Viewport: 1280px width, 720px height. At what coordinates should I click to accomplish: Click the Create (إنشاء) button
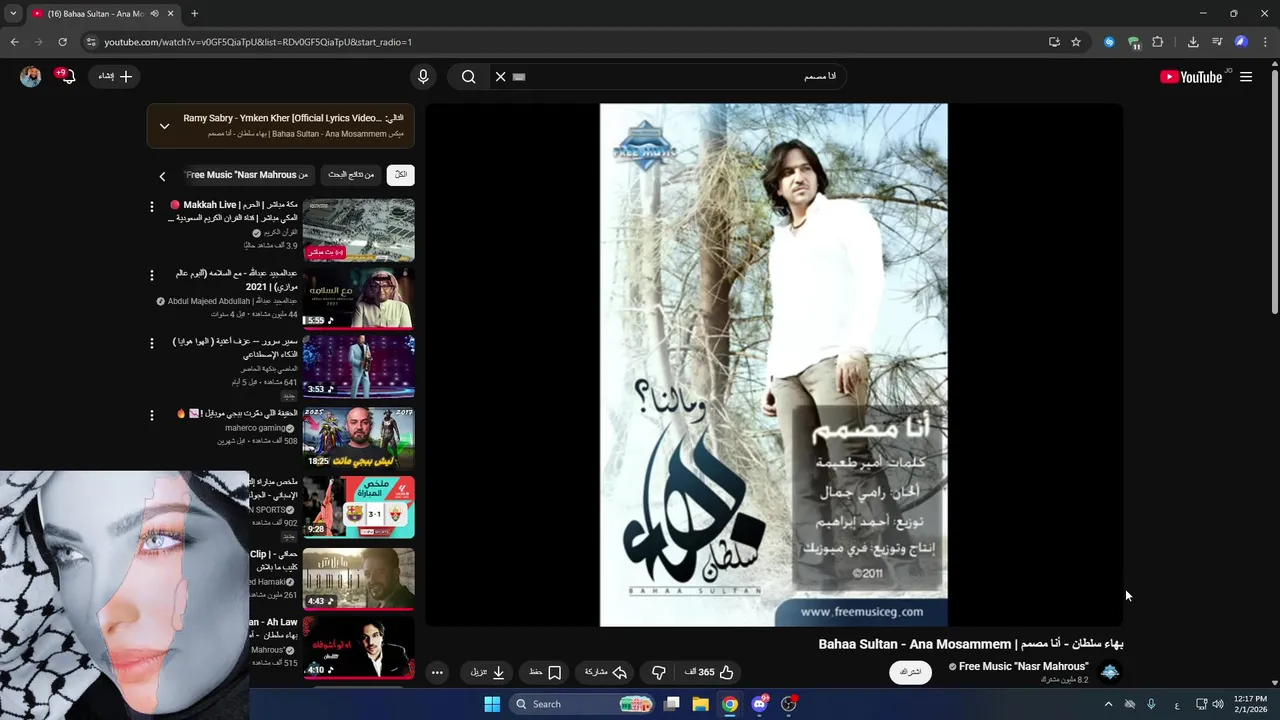point(115,77)
